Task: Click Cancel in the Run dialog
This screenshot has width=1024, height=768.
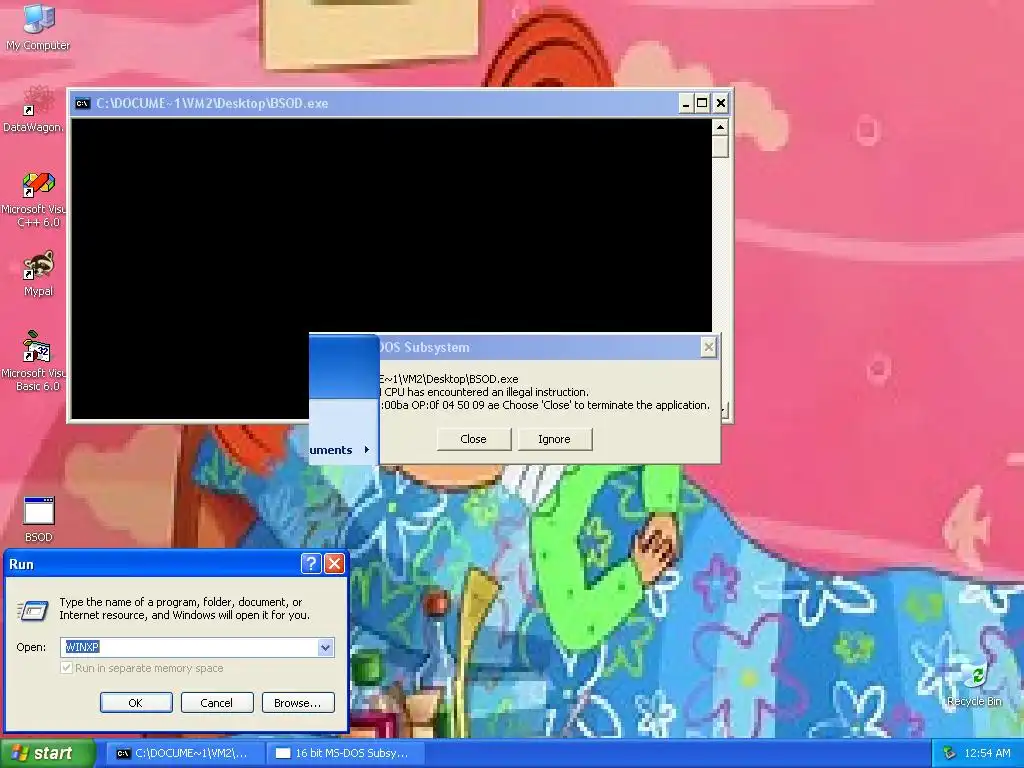Action: coord(217,703)
